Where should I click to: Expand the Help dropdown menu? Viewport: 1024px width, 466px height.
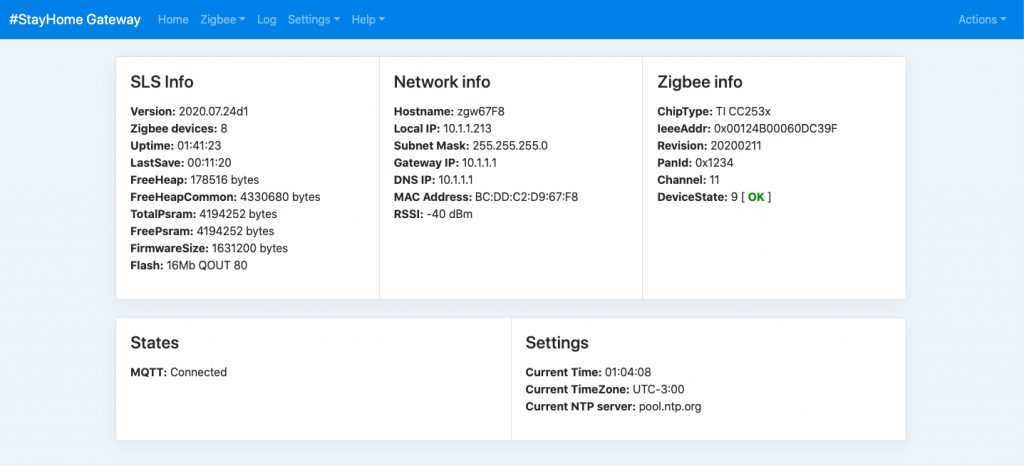[x=368, y=19]
